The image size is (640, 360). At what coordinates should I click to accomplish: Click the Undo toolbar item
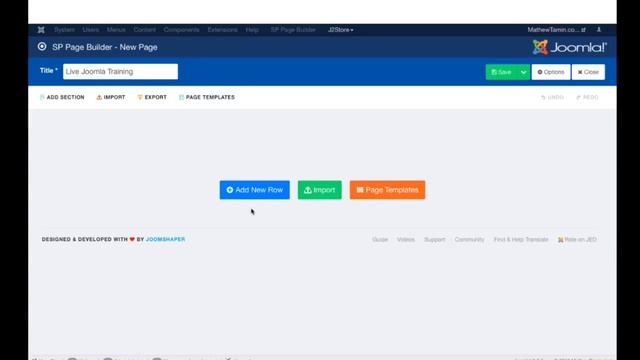point(552,97)
